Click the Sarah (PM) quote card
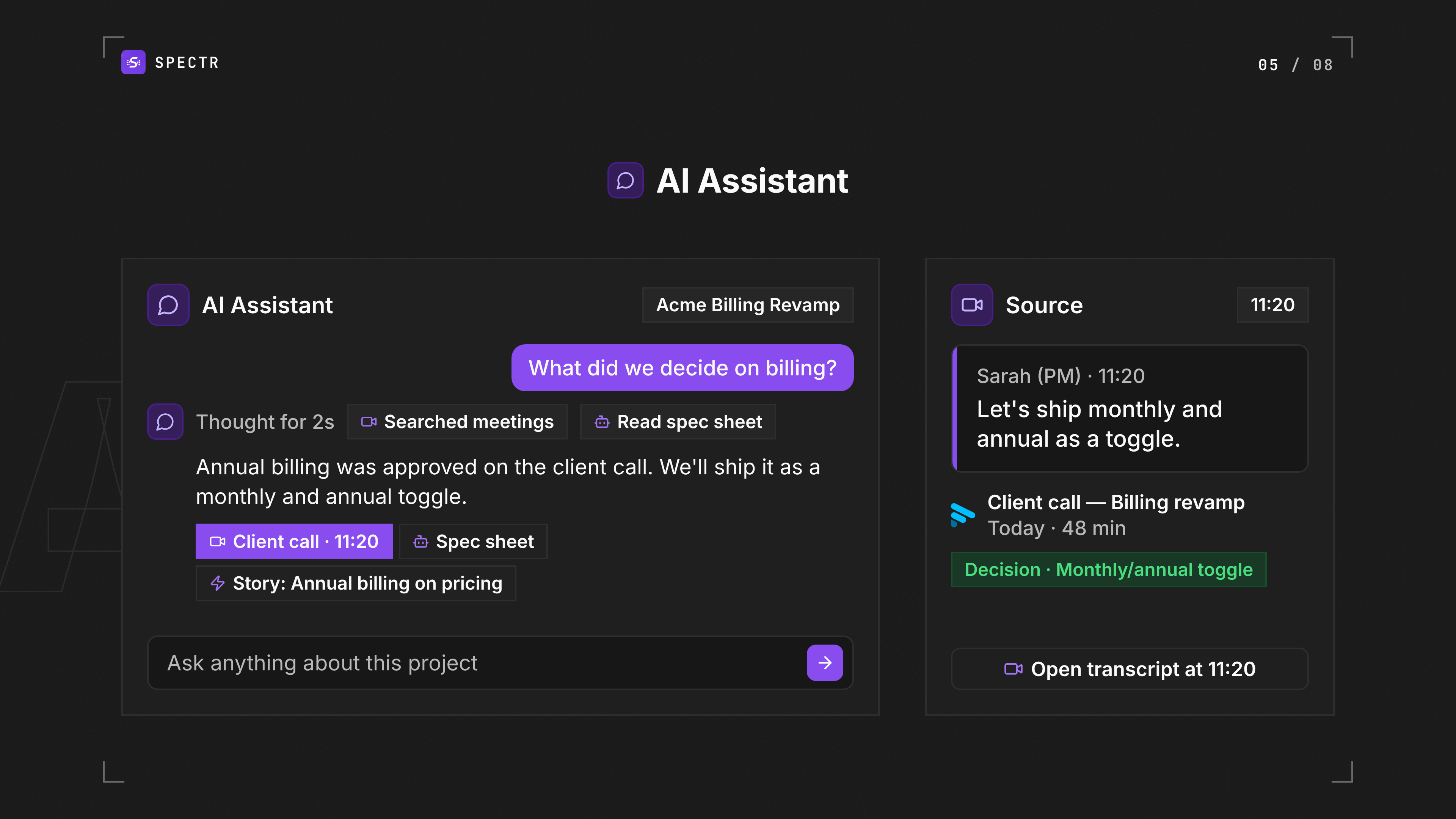Screen dimensions: 1456x819 [1129, 408]
